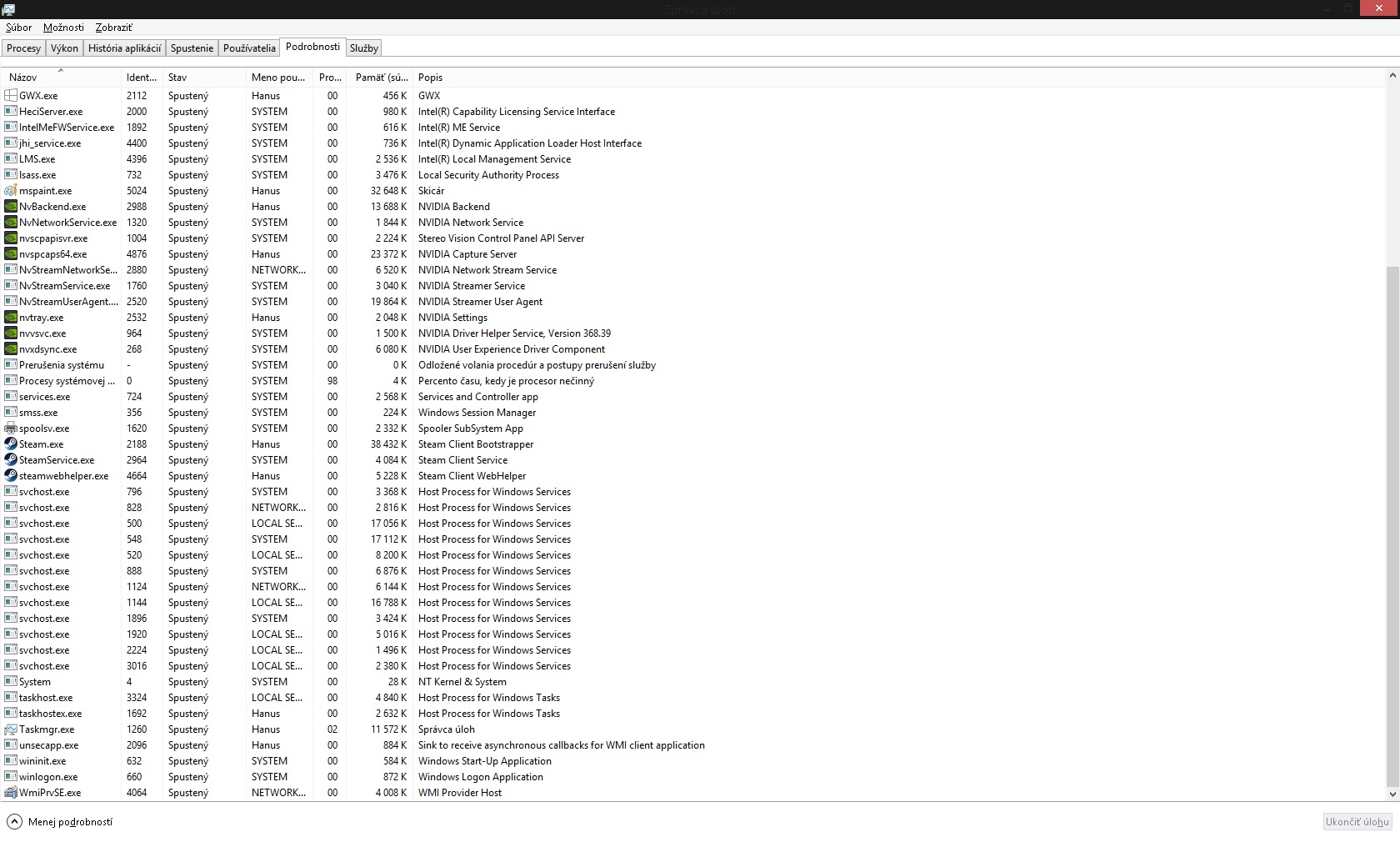Click the vertical scrollbar thumb
The height and width of the screenshot is (842, 1400).
point(1392,525)
